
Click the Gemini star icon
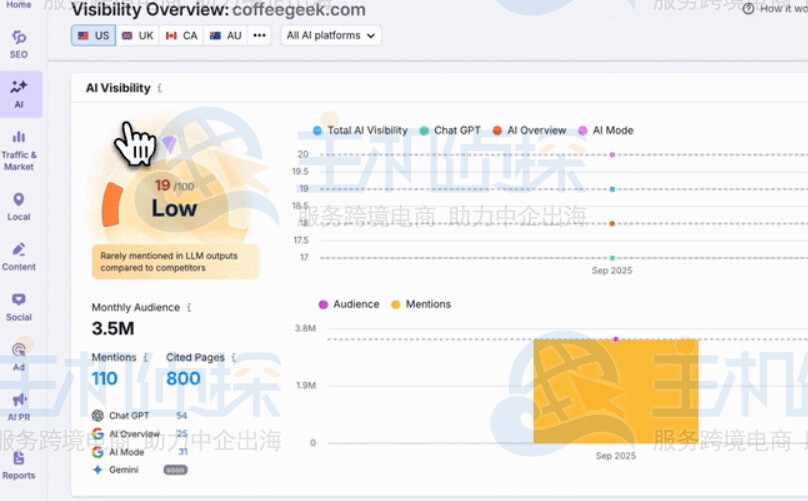pyautogui.click(x=97, y=470)
